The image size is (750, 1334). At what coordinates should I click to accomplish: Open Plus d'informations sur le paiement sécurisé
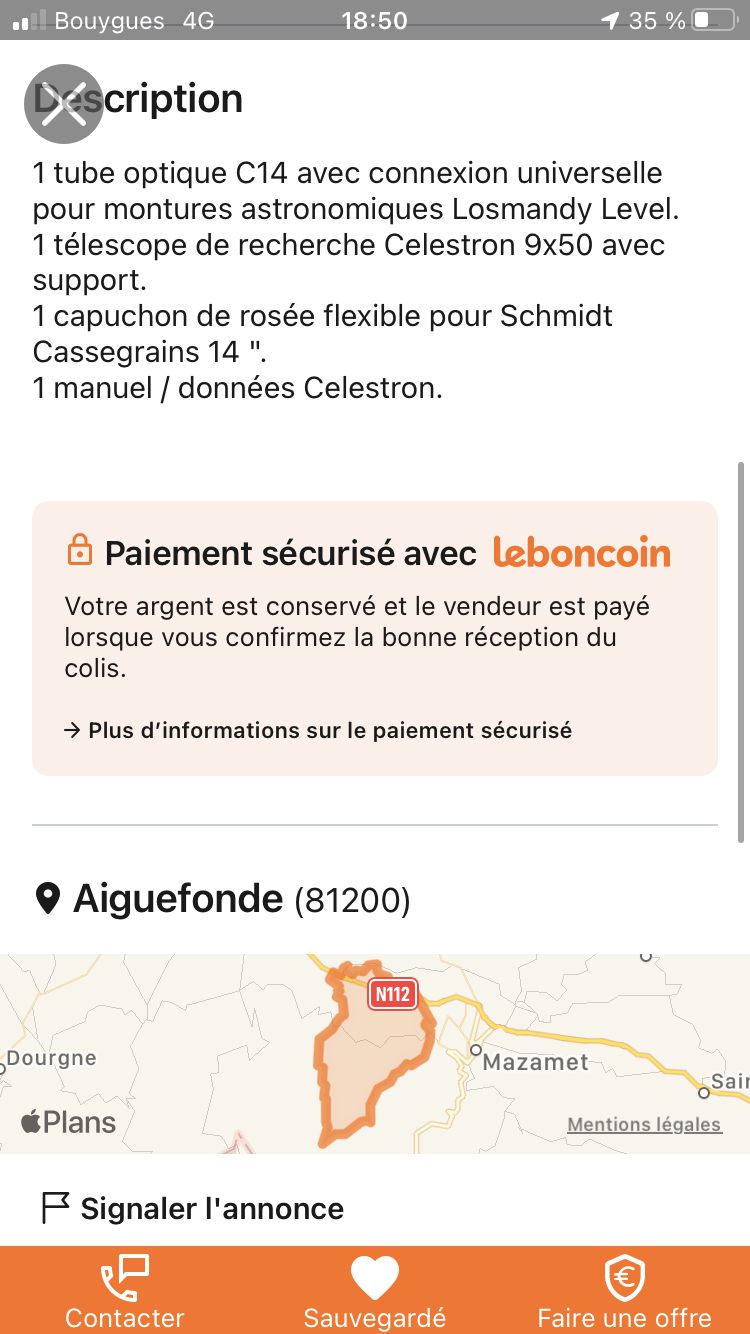pos(318,731)
